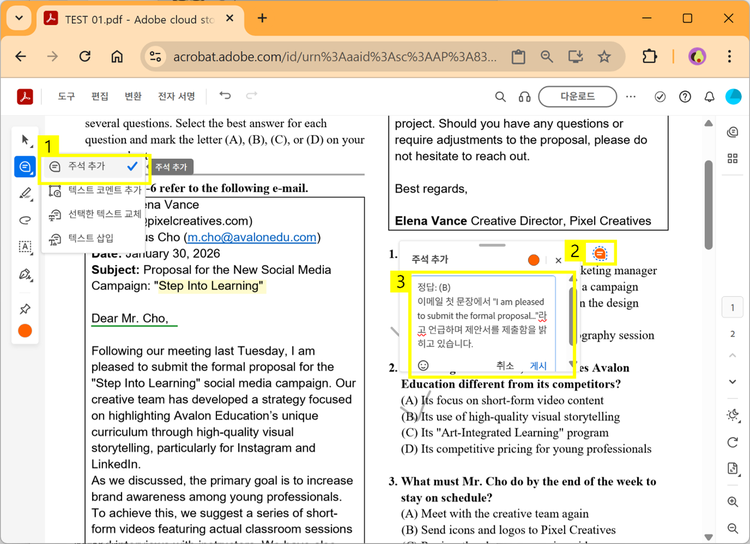Bookmark this page with star

click(x=604, y=57)
